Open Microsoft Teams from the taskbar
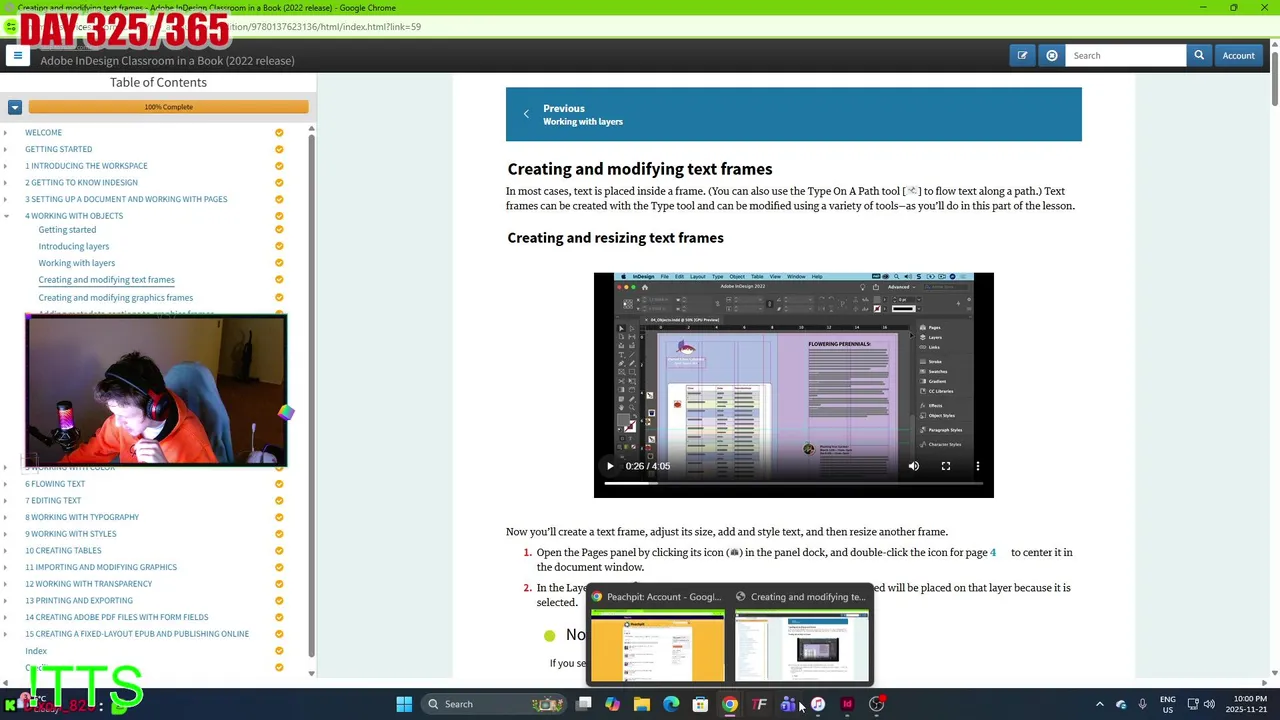 point(788,704)
